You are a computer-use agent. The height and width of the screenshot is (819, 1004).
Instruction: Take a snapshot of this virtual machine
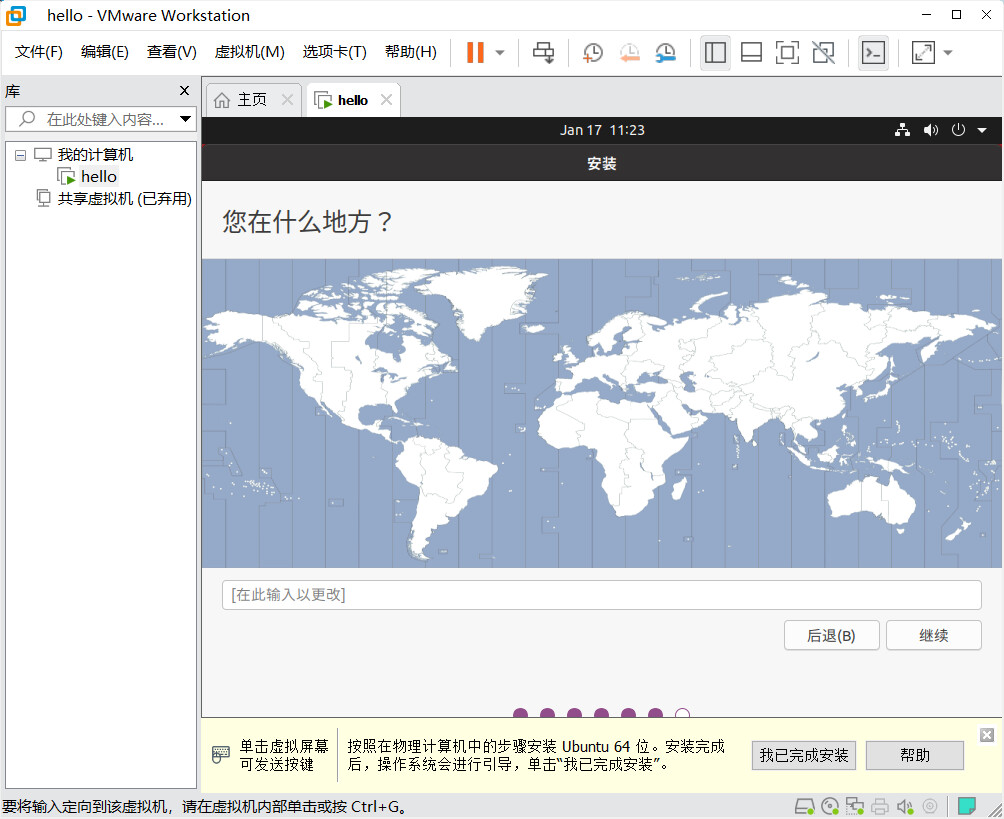pos(593,53)
